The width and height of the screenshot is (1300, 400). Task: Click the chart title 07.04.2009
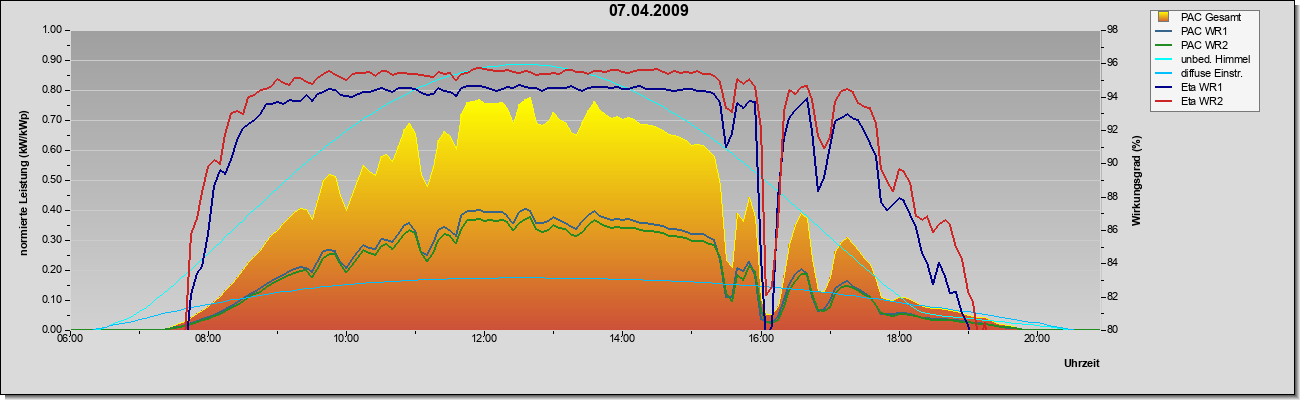649,10
